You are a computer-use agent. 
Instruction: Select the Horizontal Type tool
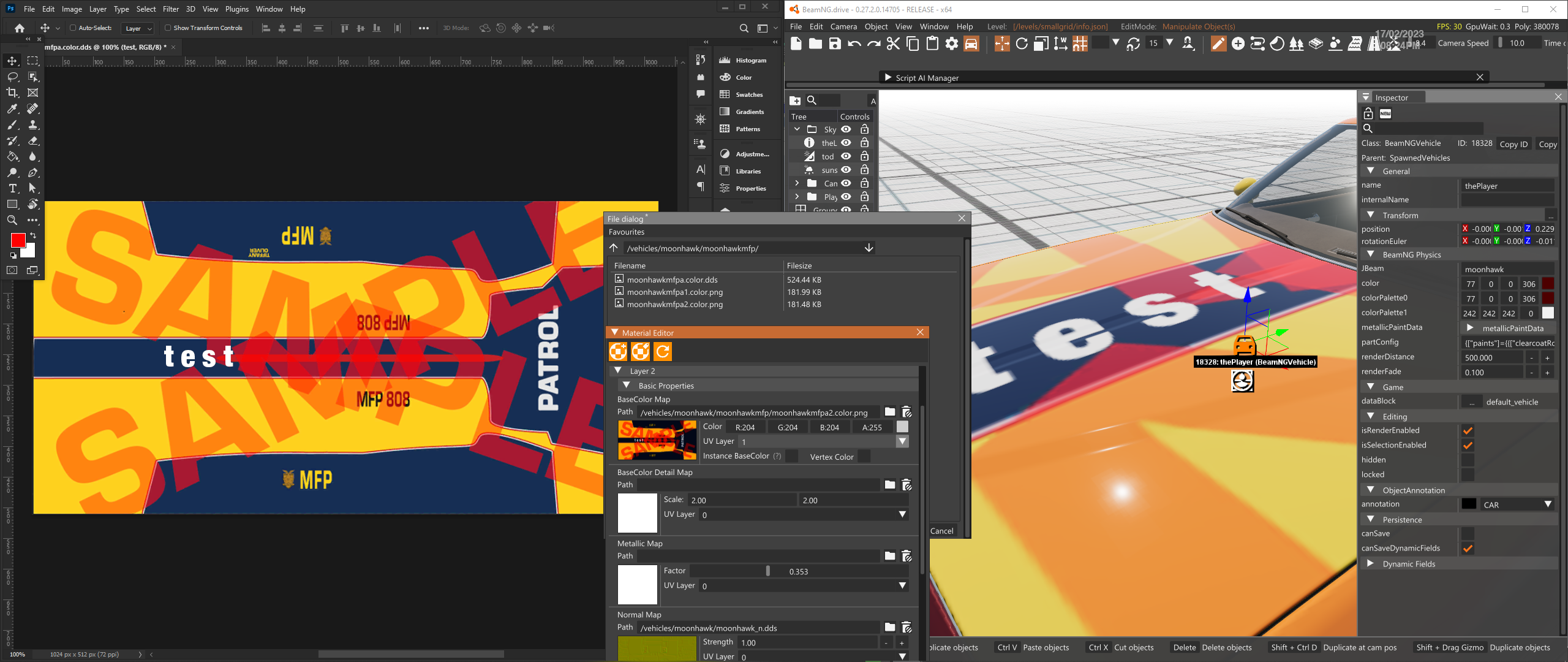coord(12,188)
